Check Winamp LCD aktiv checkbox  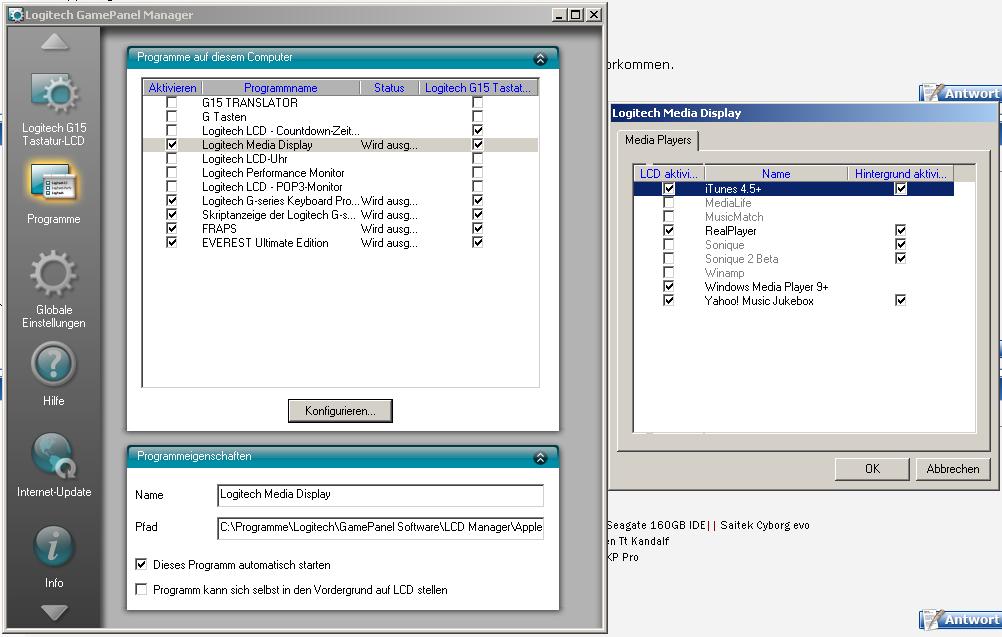pos(668,272)
